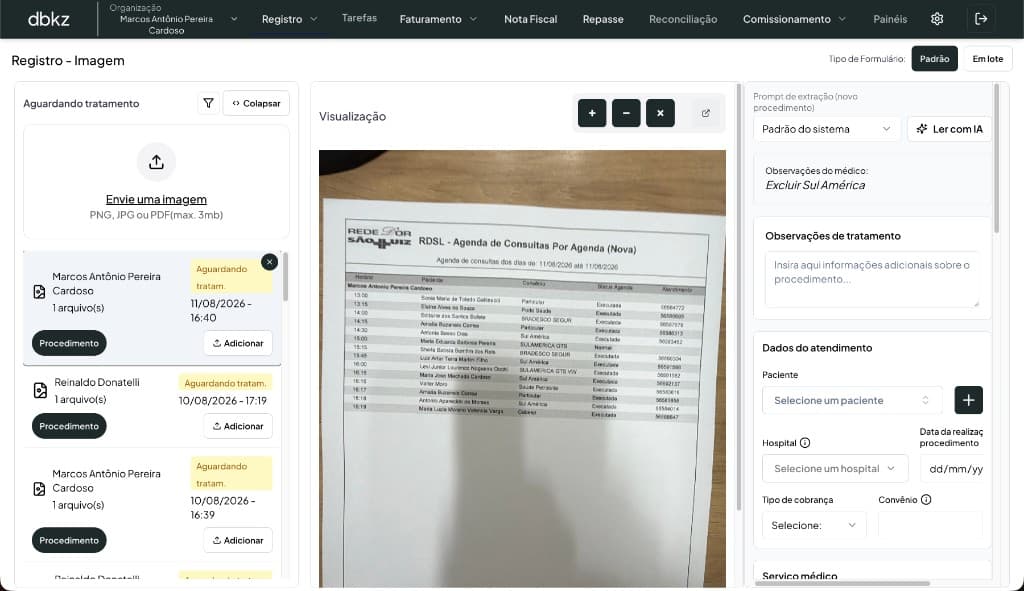Viewport: 1024px width, 591px height.
Task: Add new patient with plus button
Action: pyautogui.click(x=968, y=400)
